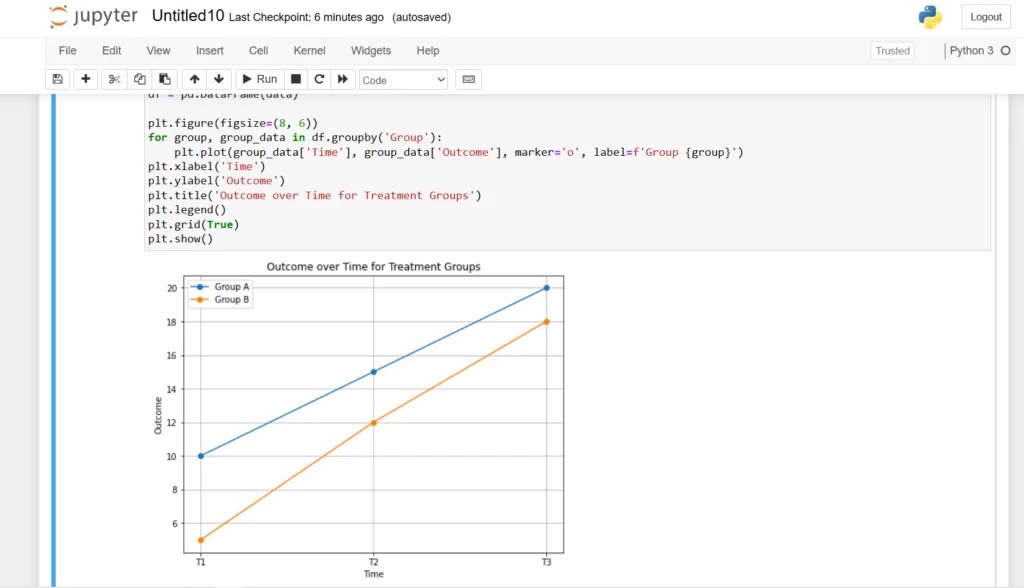Open the Kernel menu
The width and height of the screenshot is (1024, 588).
tap(309, 50)
